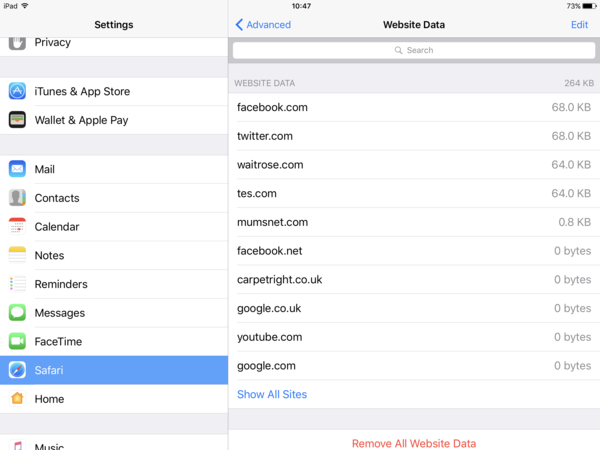
Task: Tap the Safari compass icon
Action: [x=17, y=370]
